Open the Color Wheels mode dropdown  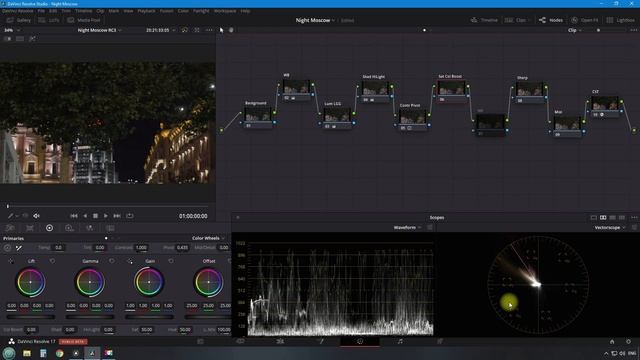[x=208, y=238]
